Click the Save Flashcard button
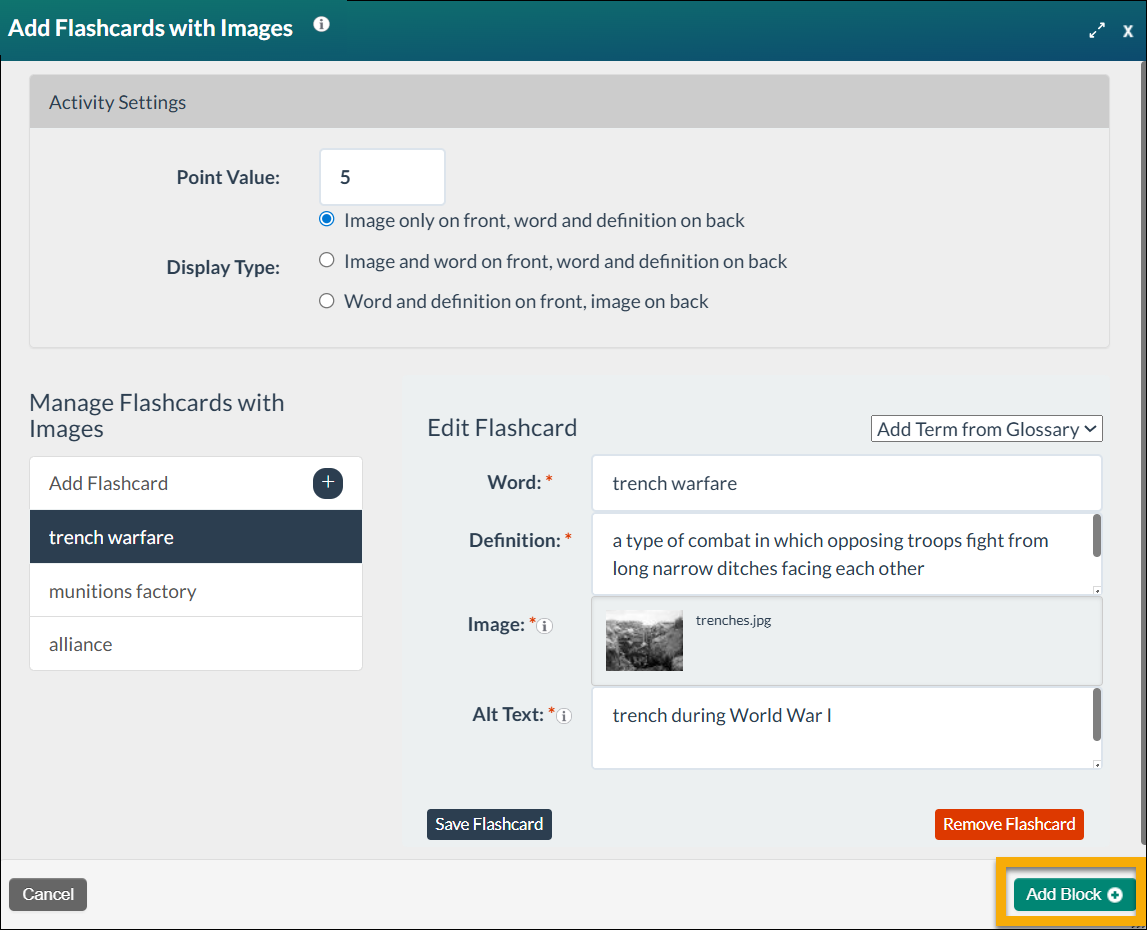This screenshot has width=1147, height=930. (x=489, y=824)
